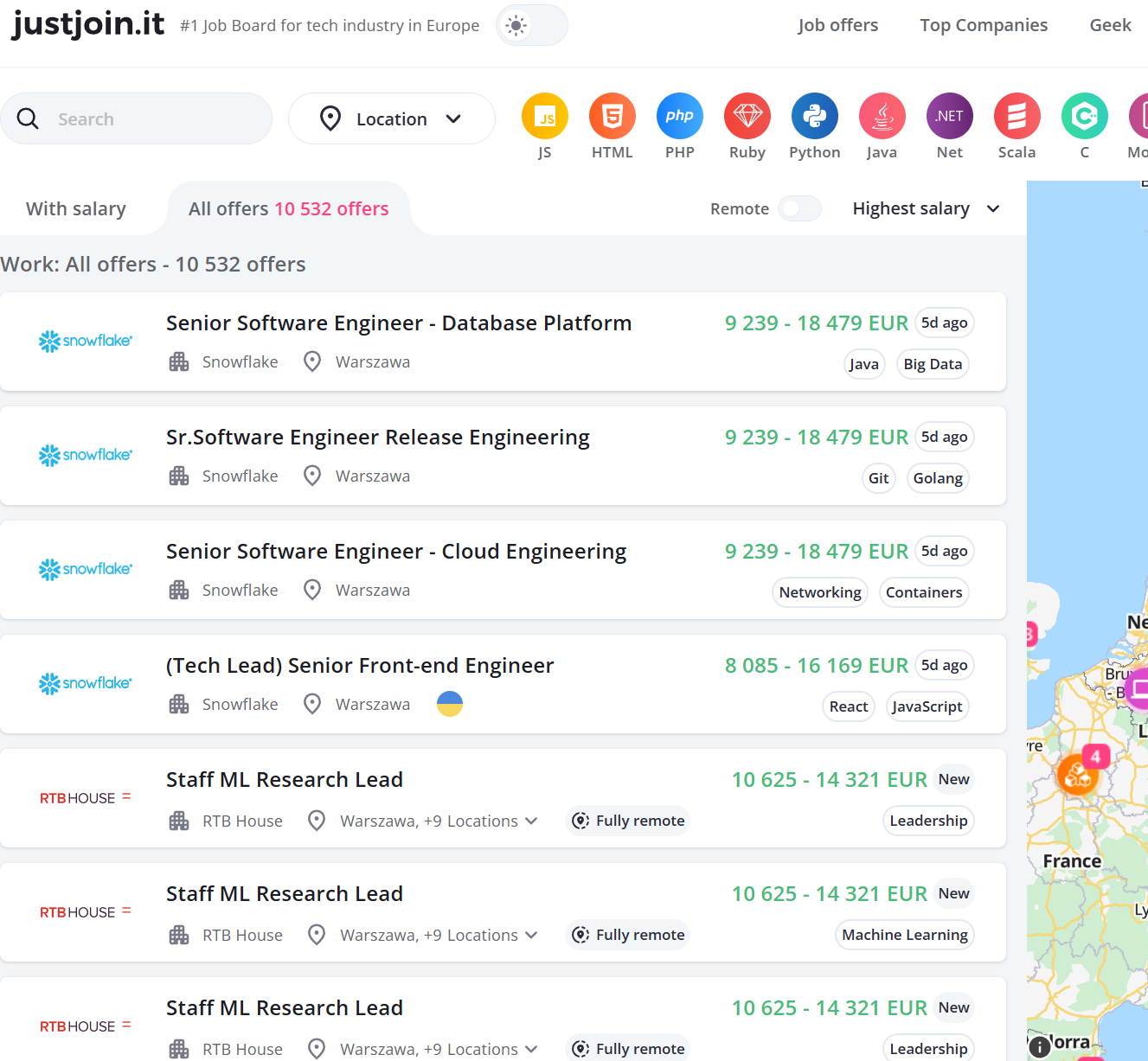The image size is (1148, 1061).
Task: Focus the Search input field
Action: point(136,118)
